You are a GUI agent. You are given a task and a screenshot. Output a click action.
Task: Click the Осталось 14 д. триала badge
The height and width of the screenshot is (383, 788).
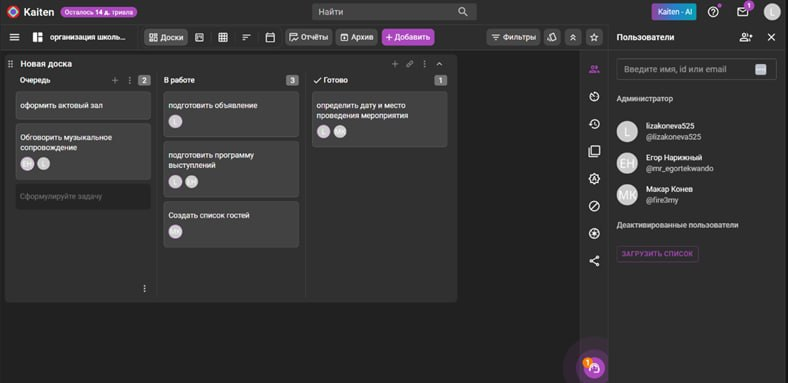pos(99,12)
